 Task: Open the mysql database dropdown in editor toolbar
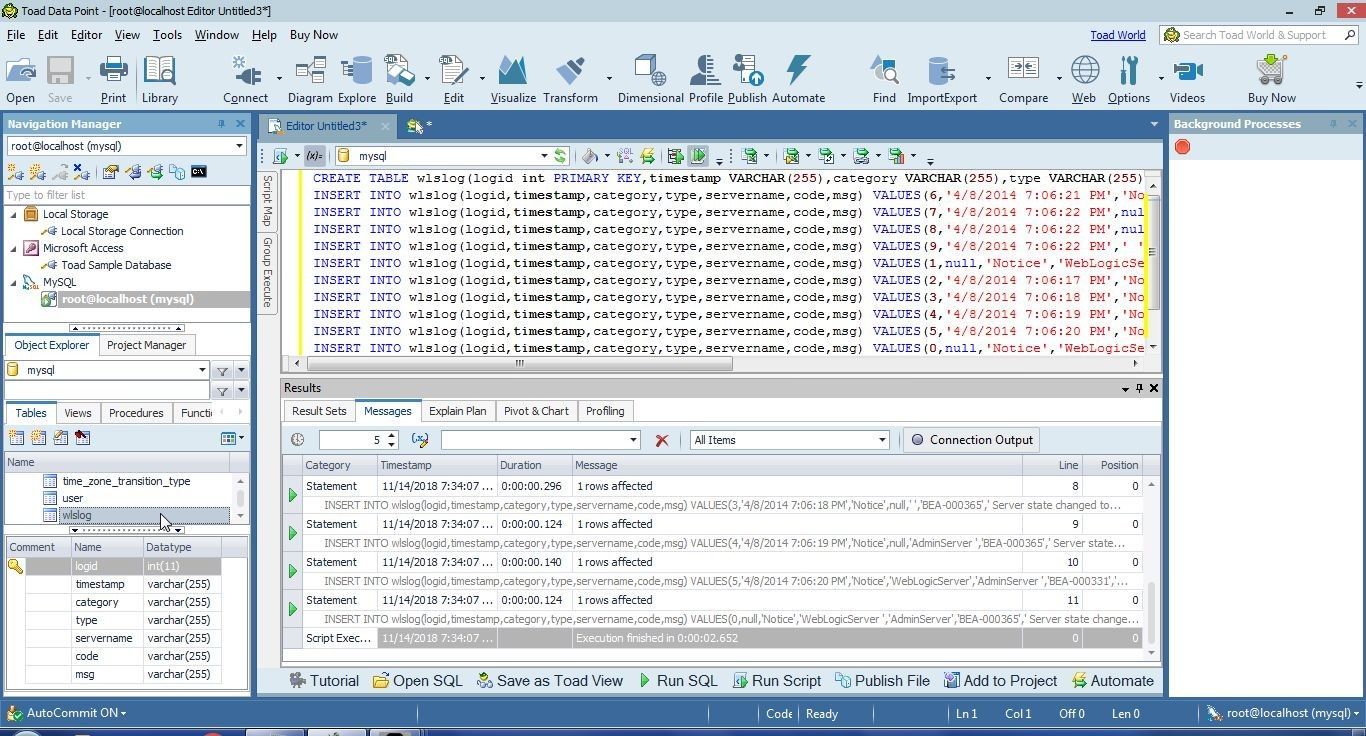544,156
